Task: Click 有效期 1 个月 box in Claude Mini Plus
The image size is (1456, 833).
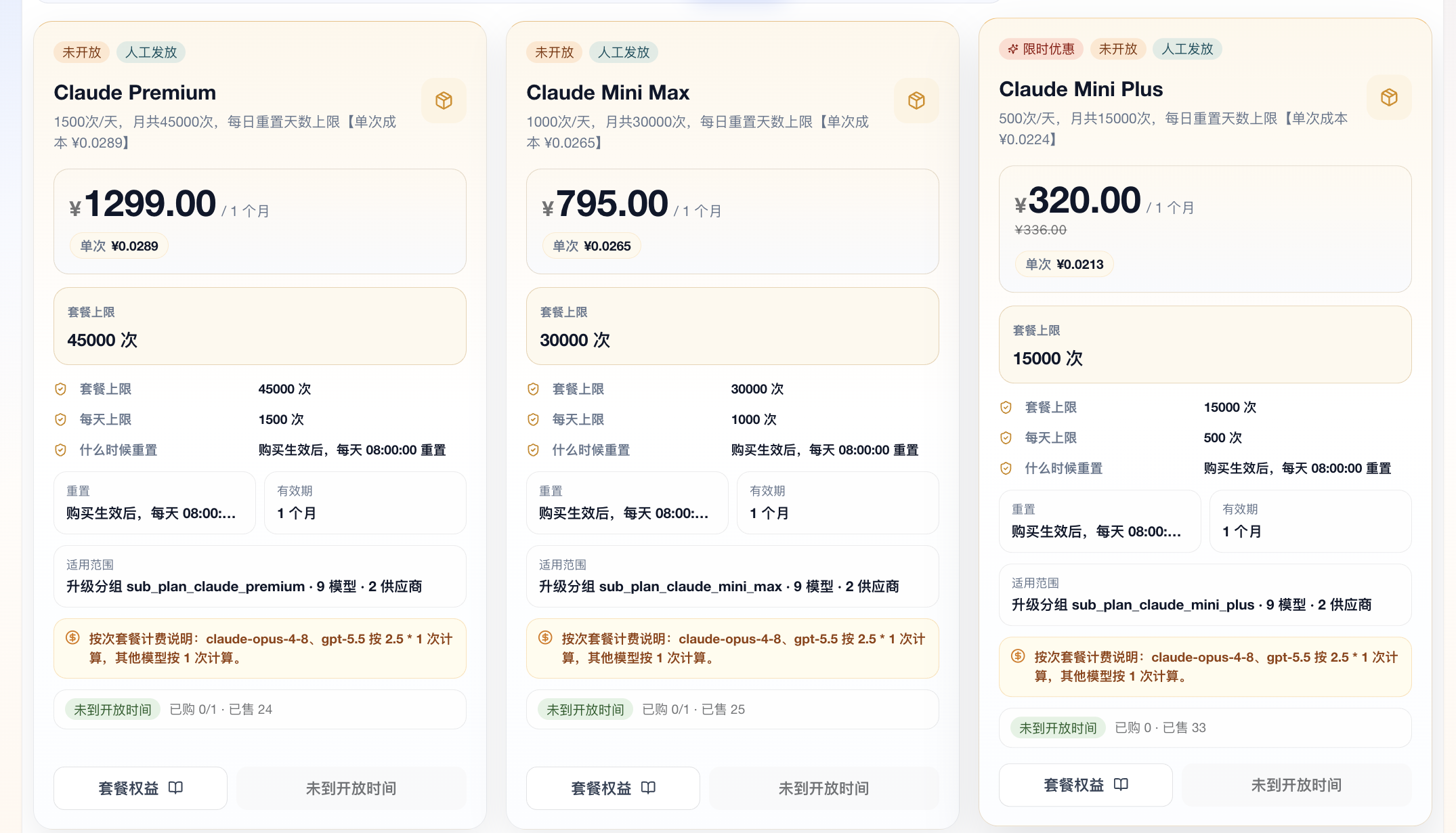Action: click(x=1311, y=521)
